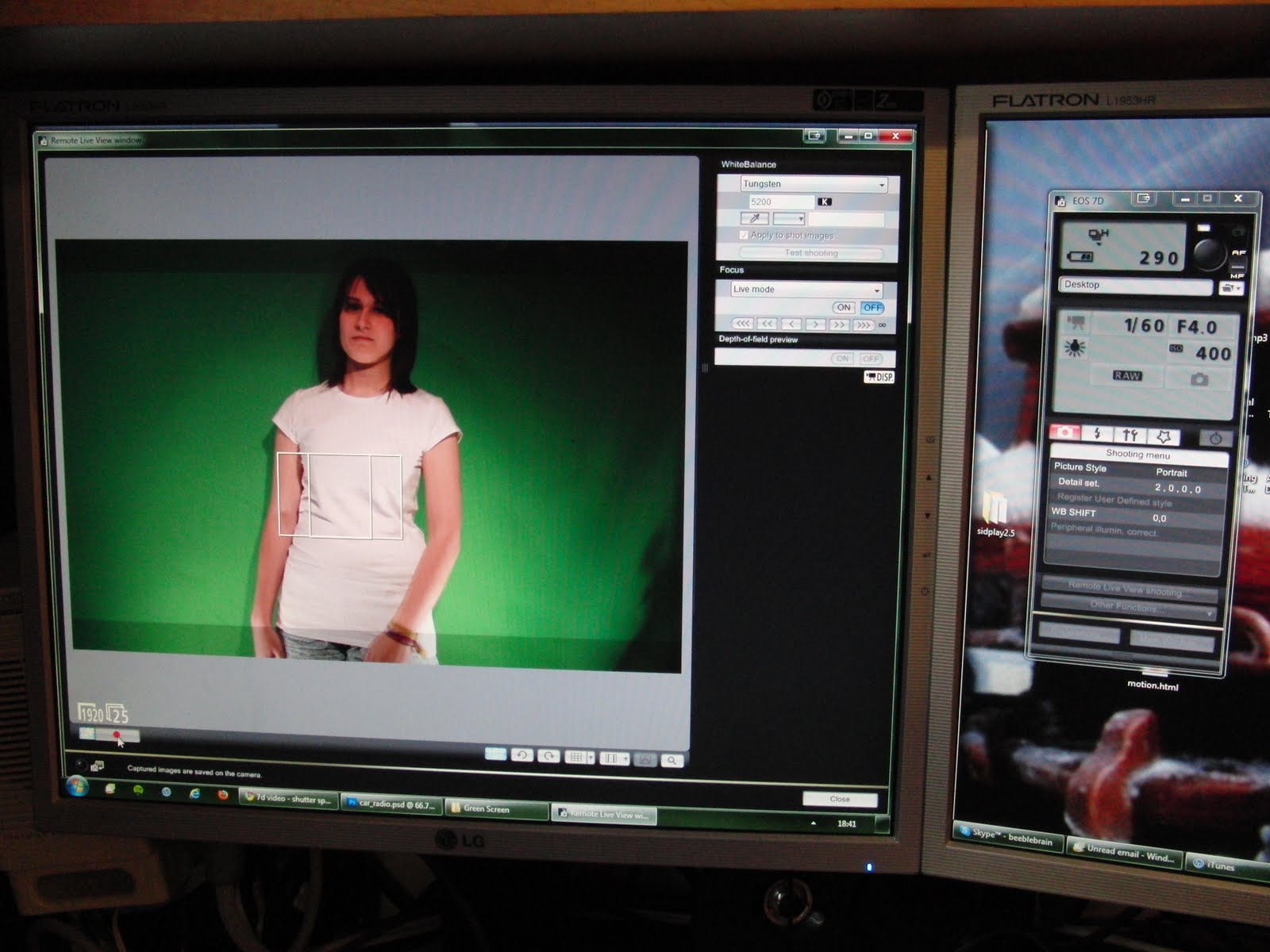The height and width of the screenshot is (952, 1270).
Task: Click the Desktop destination folder field
Action: tap(1135, 285)
